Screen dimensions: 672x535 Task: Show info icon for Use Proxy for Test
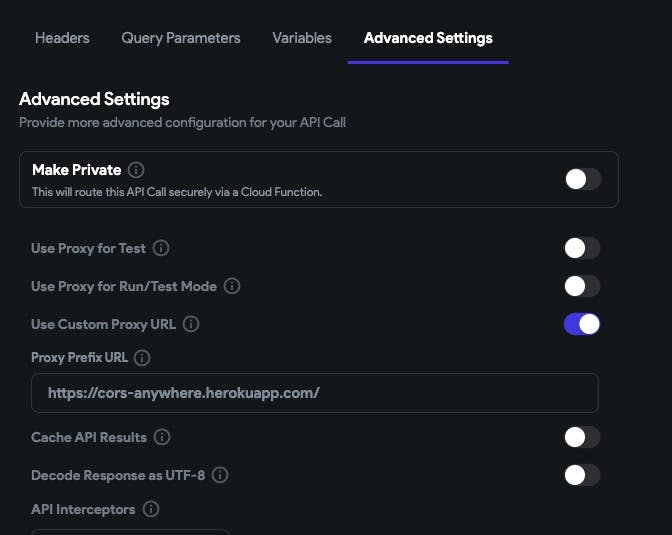click(161, 248)
